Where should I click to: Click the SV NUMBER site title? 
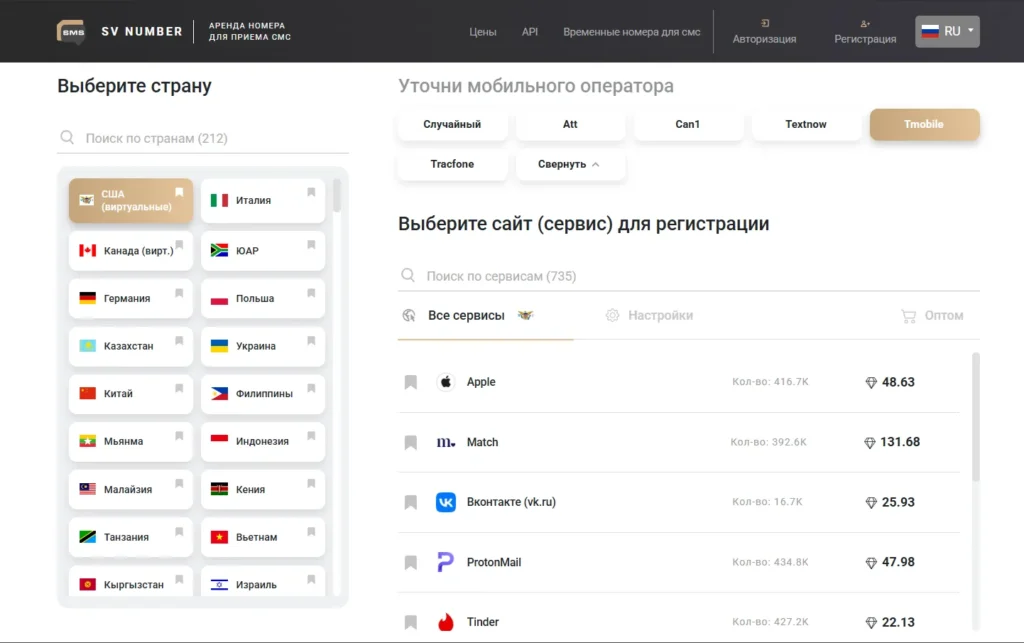142,31
